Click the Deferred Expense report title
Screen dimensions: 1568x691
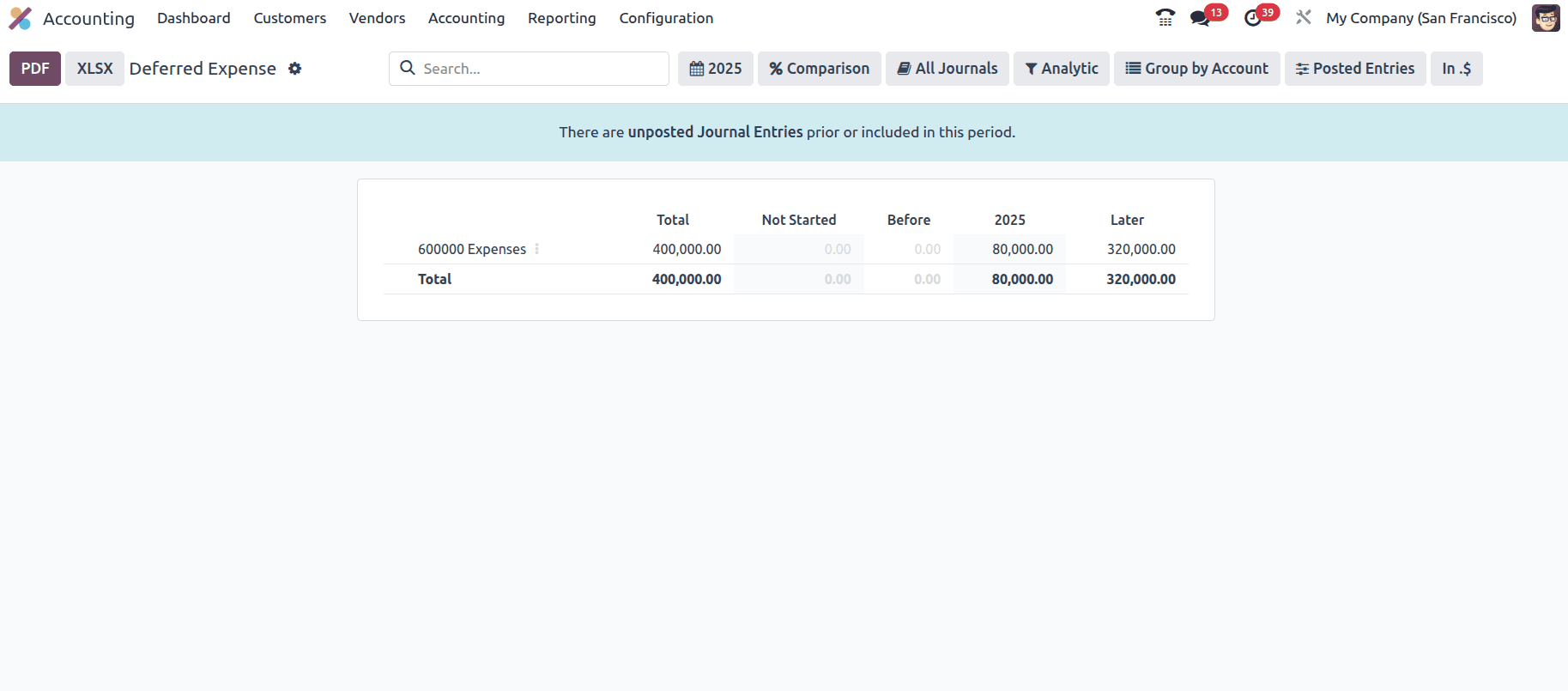(x=203, y=69)
